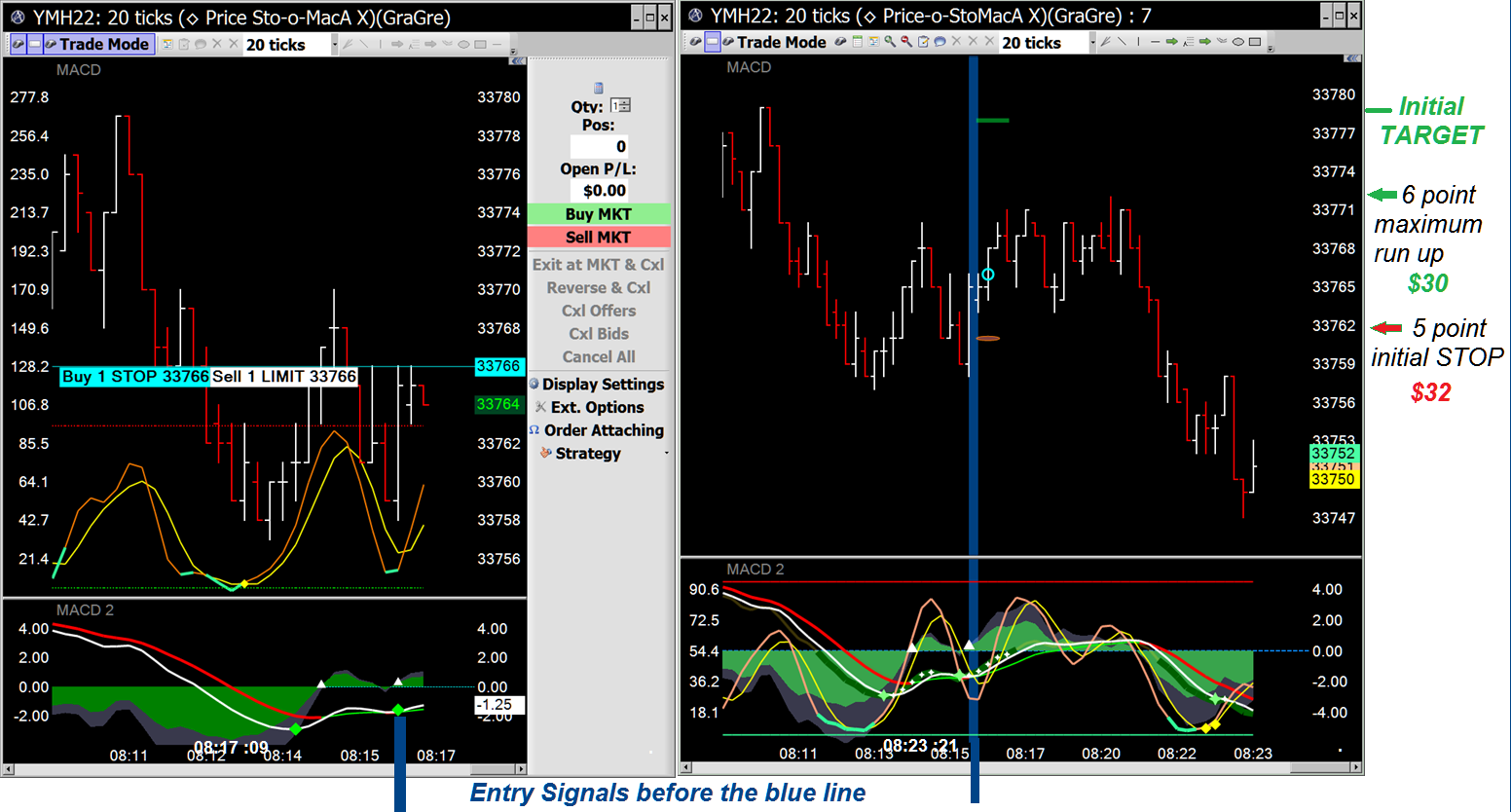Click the template settings icon in left toolbar
This screenshot has width=1511, height=812.
tap(166, 44)
